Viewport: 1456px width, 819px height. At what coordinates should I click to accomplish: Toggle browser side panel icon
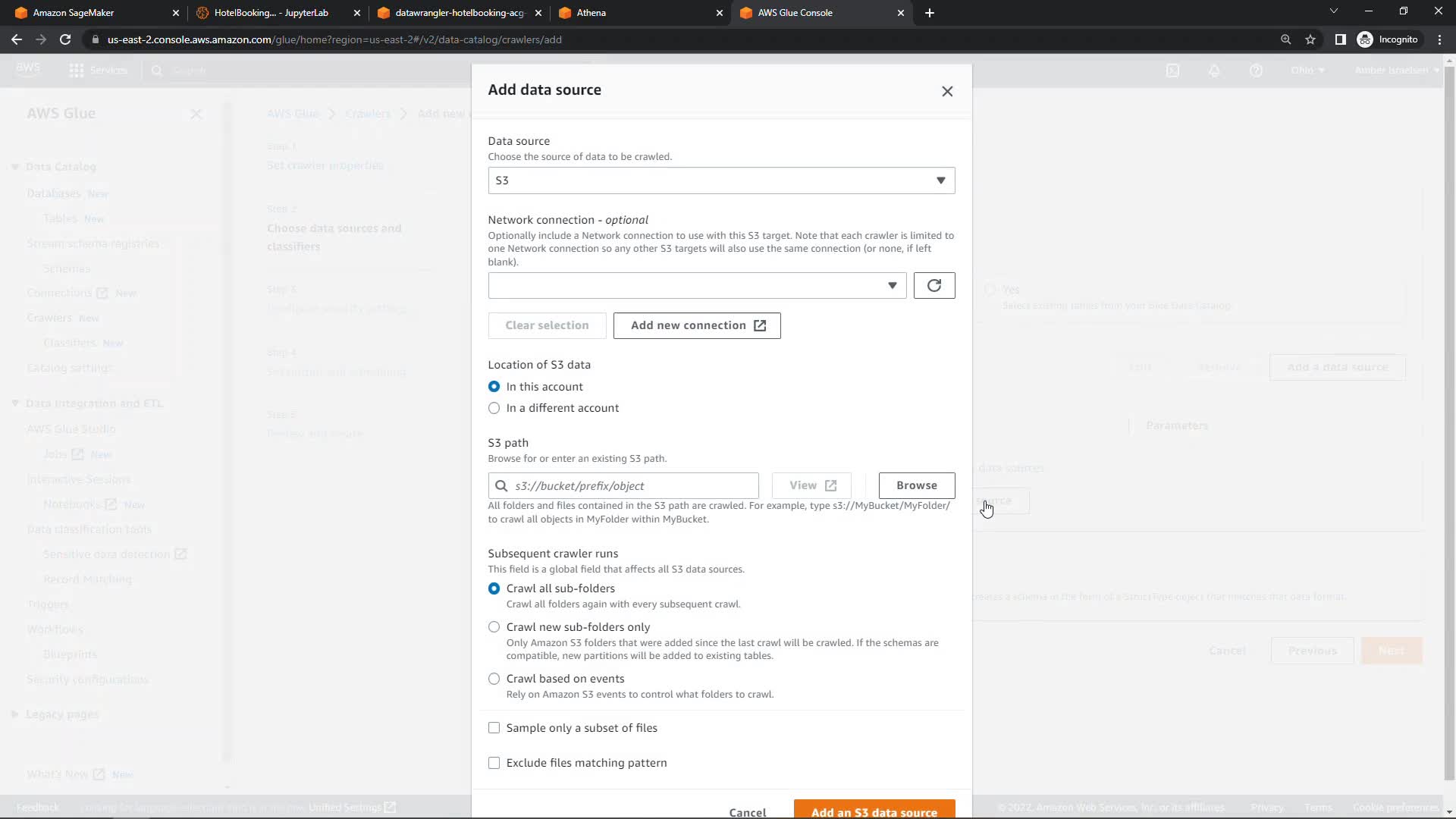click(x=1340, y=39)
